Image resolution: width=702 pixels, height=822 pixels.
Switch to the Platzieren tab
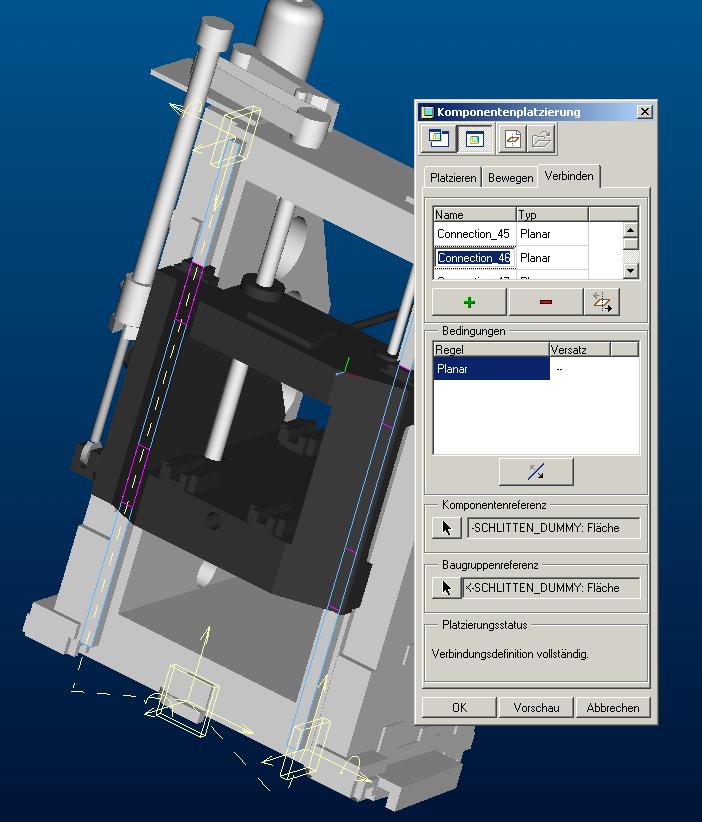[453, 178]
